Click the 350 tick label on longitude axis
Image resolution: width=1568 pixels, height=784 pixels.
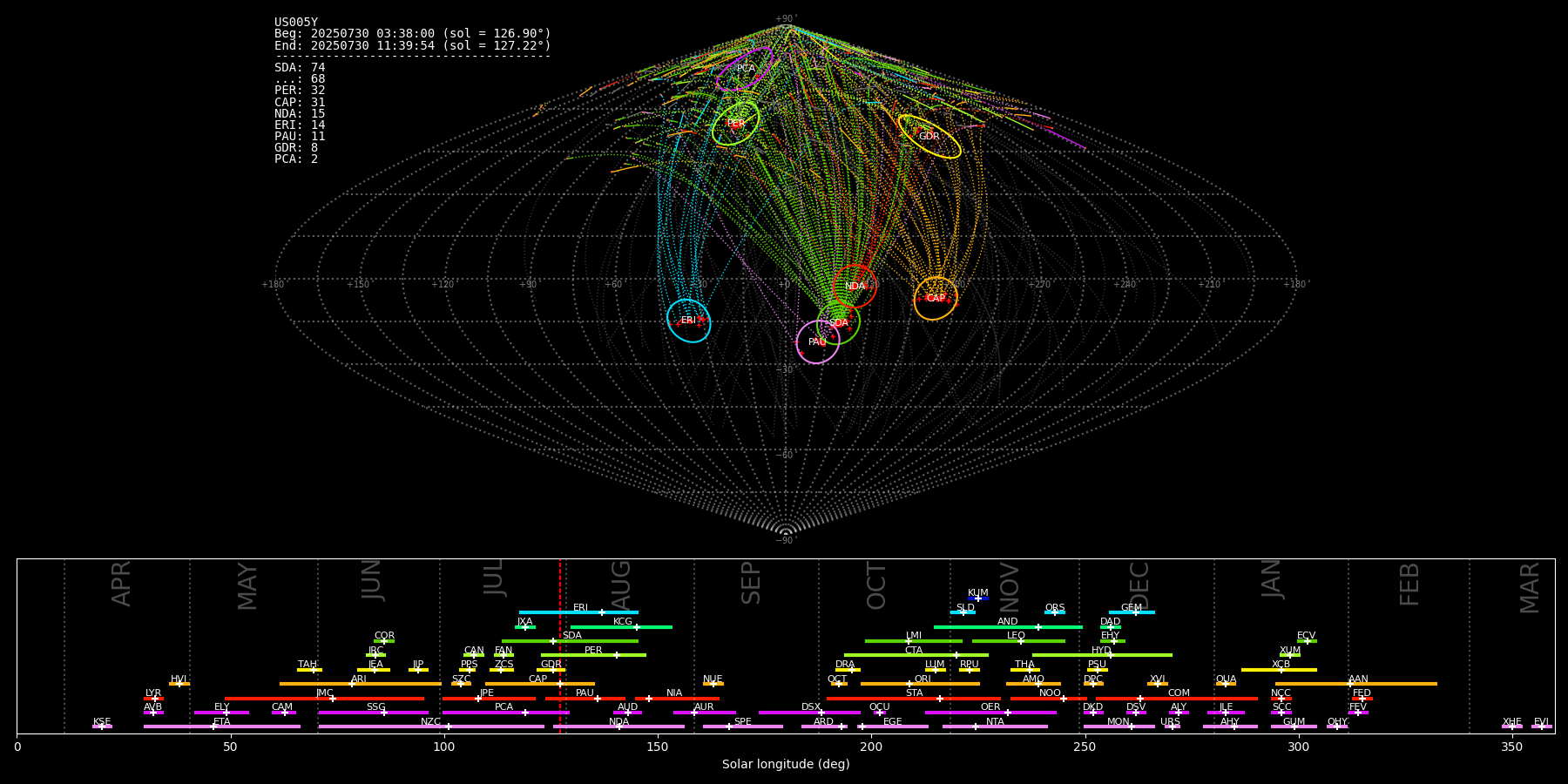(x=1512, y=747)
